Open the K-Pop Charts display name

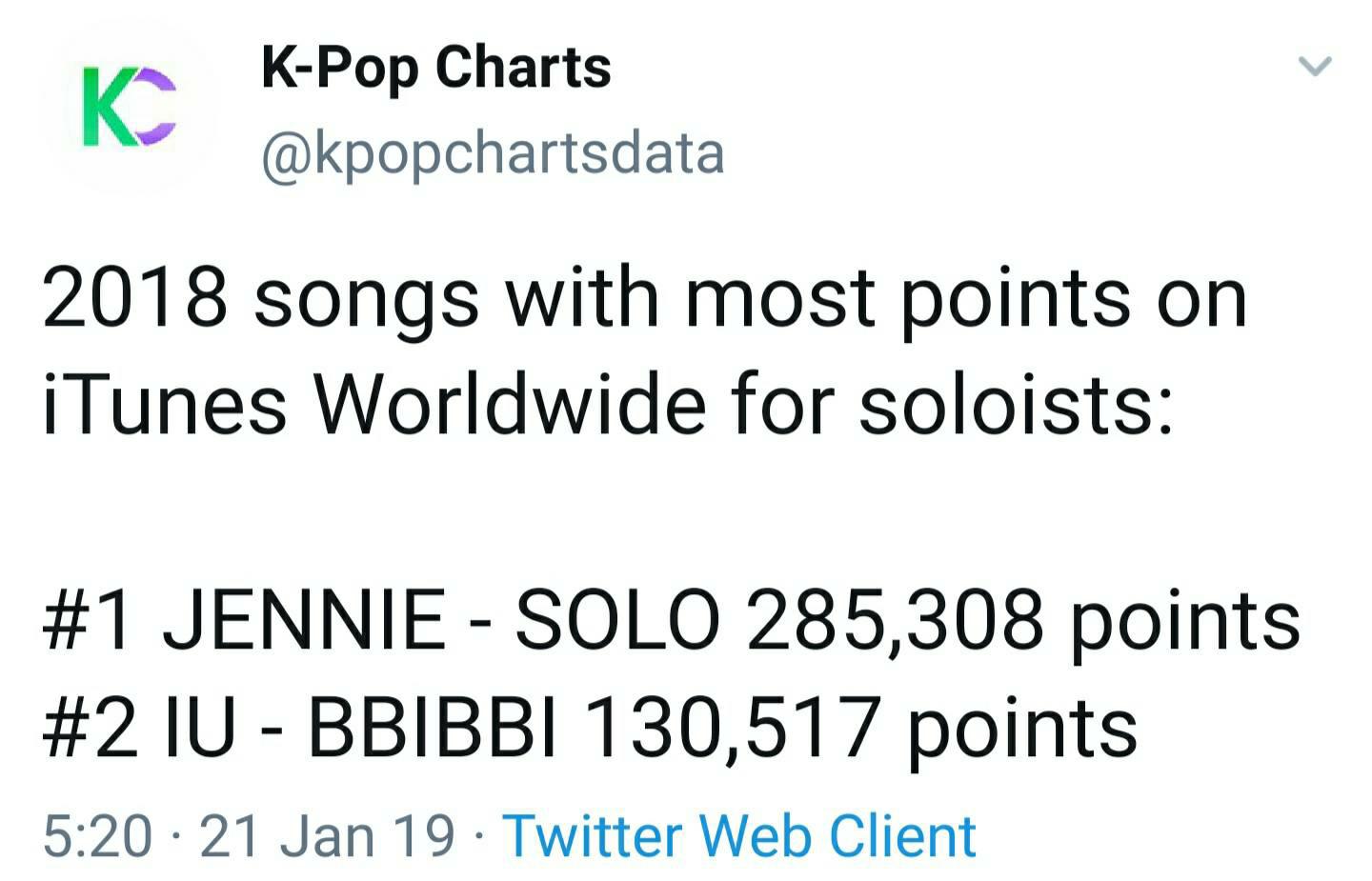tap(436, 69)
